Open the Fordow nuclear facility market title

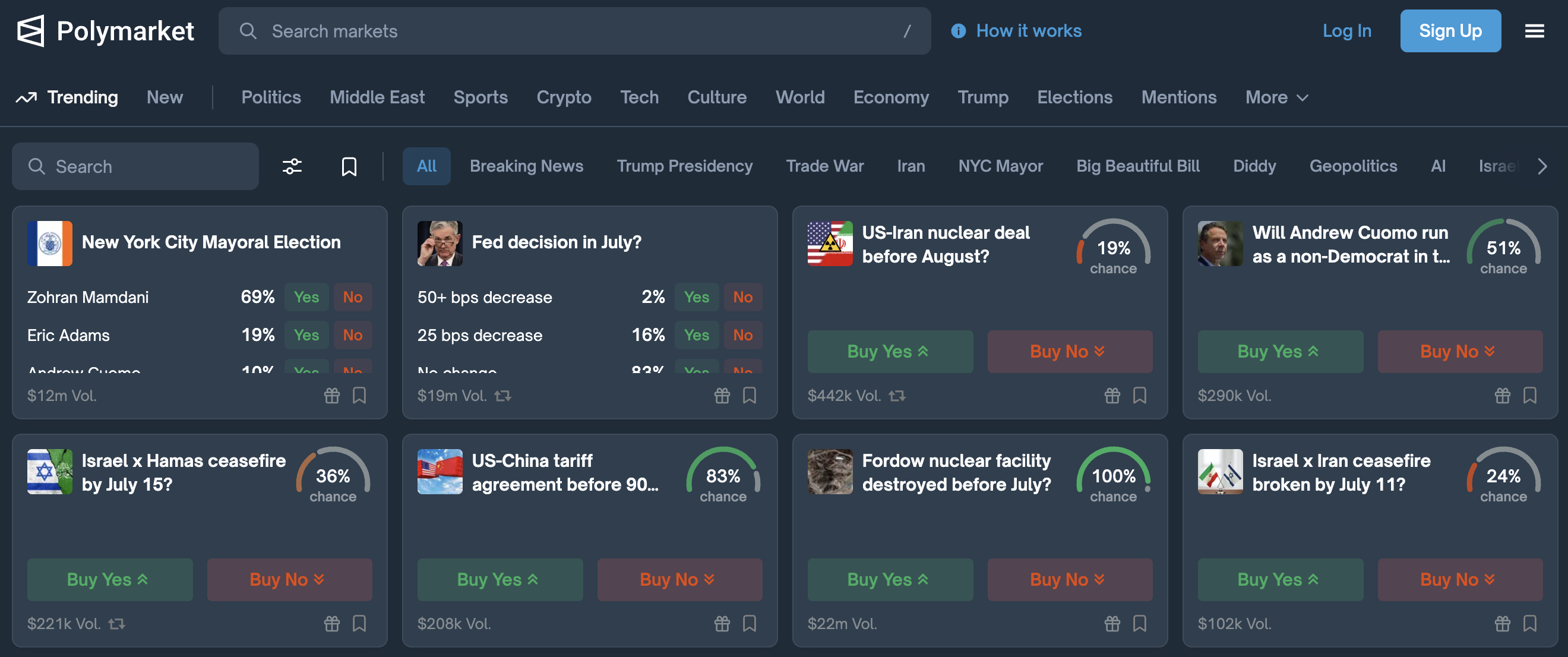(x=956, y=472)
